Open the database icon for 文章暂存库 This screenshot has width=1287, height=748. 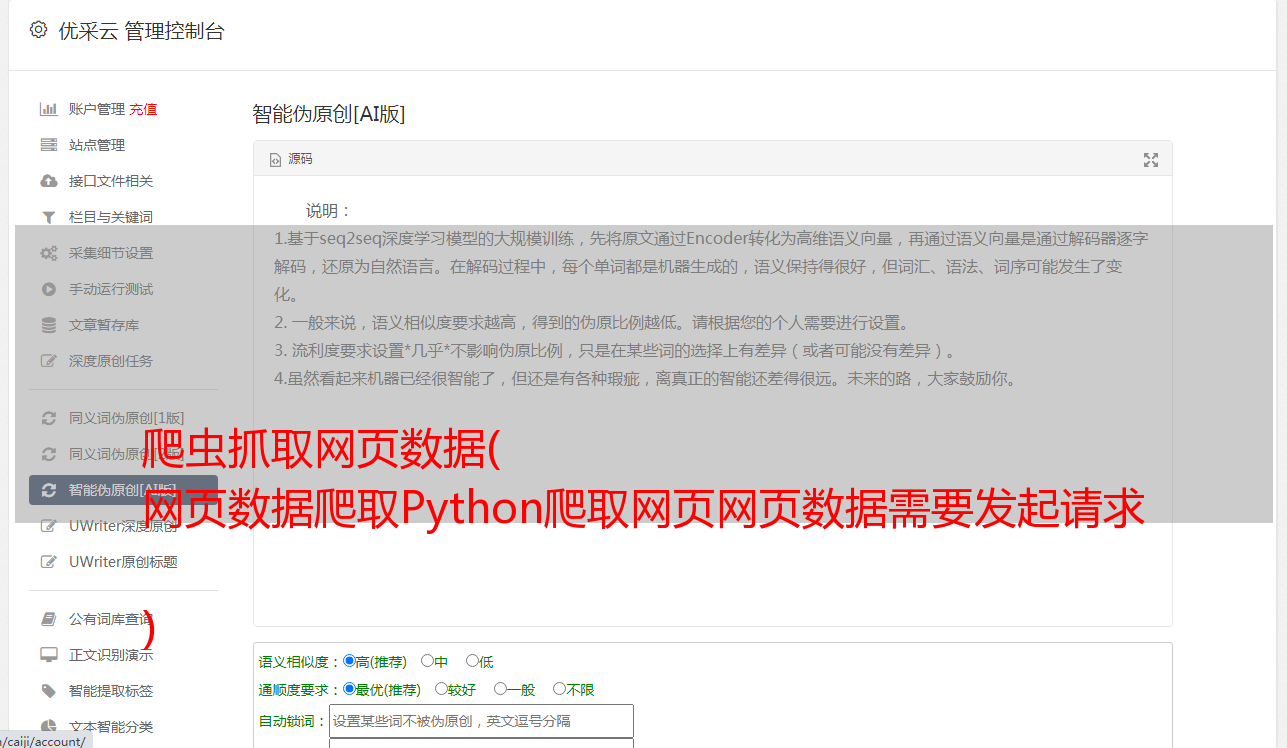[x=48, y=325]
